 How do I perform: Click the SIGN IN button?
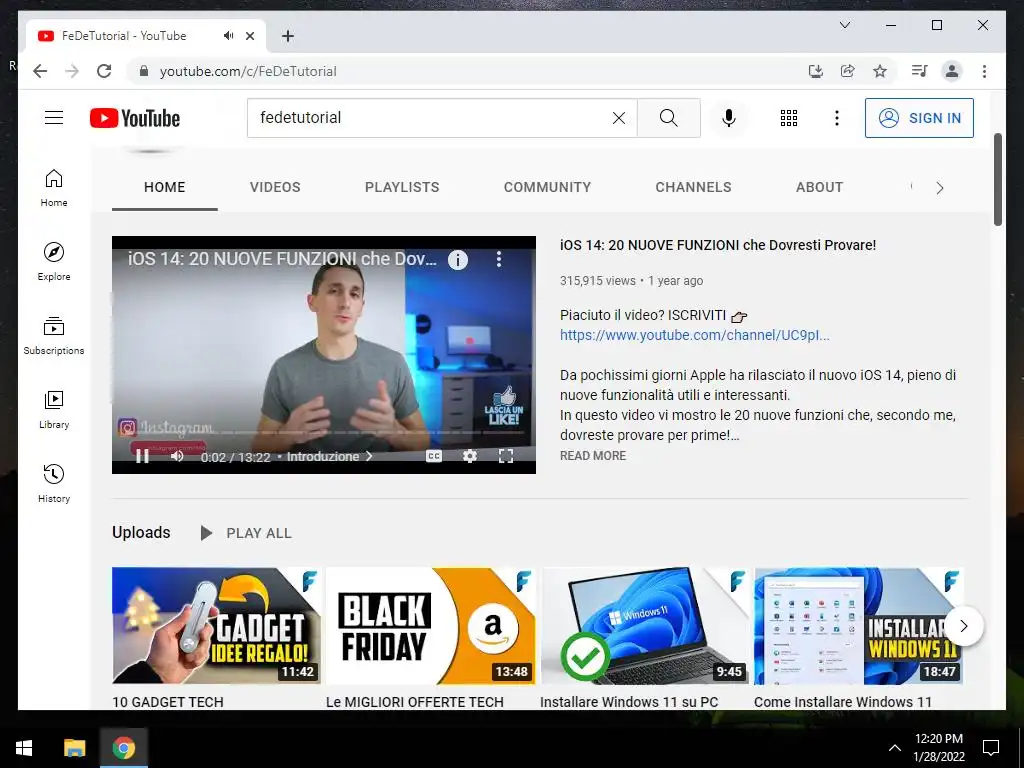click(x=919, y=118)
